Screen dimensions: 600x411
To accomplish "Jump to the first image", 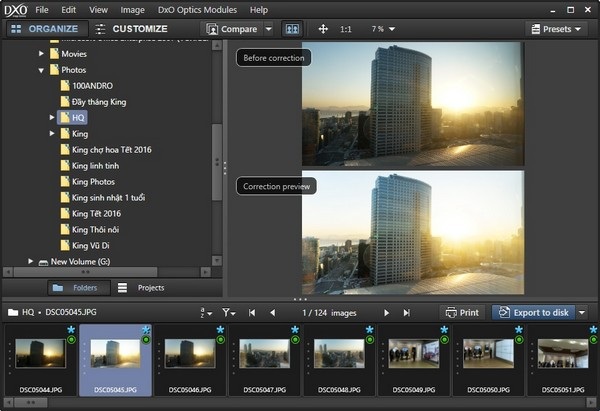I will 252,313.
